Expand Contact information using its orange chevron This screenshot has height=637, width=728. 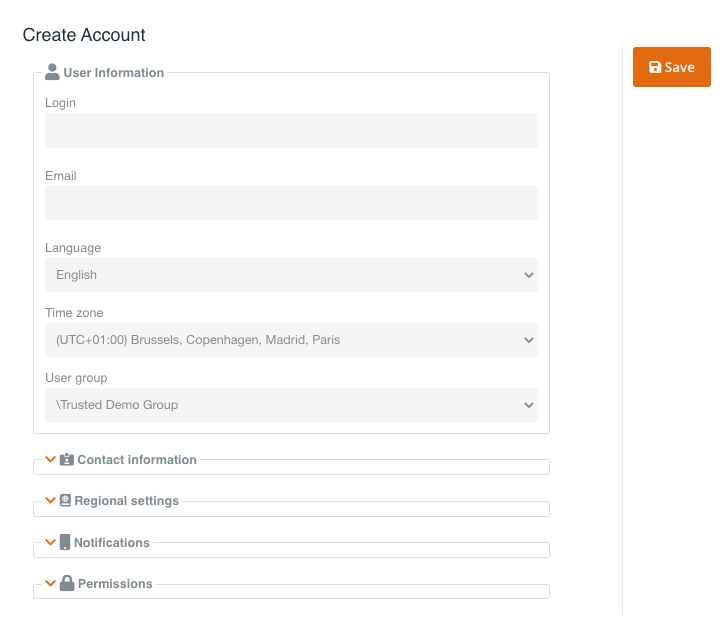pos(50,460)
